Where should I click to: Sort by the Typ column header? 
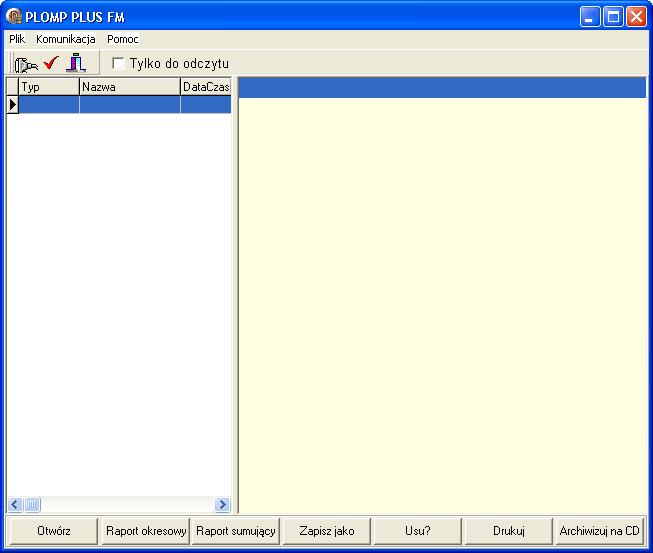49,87
